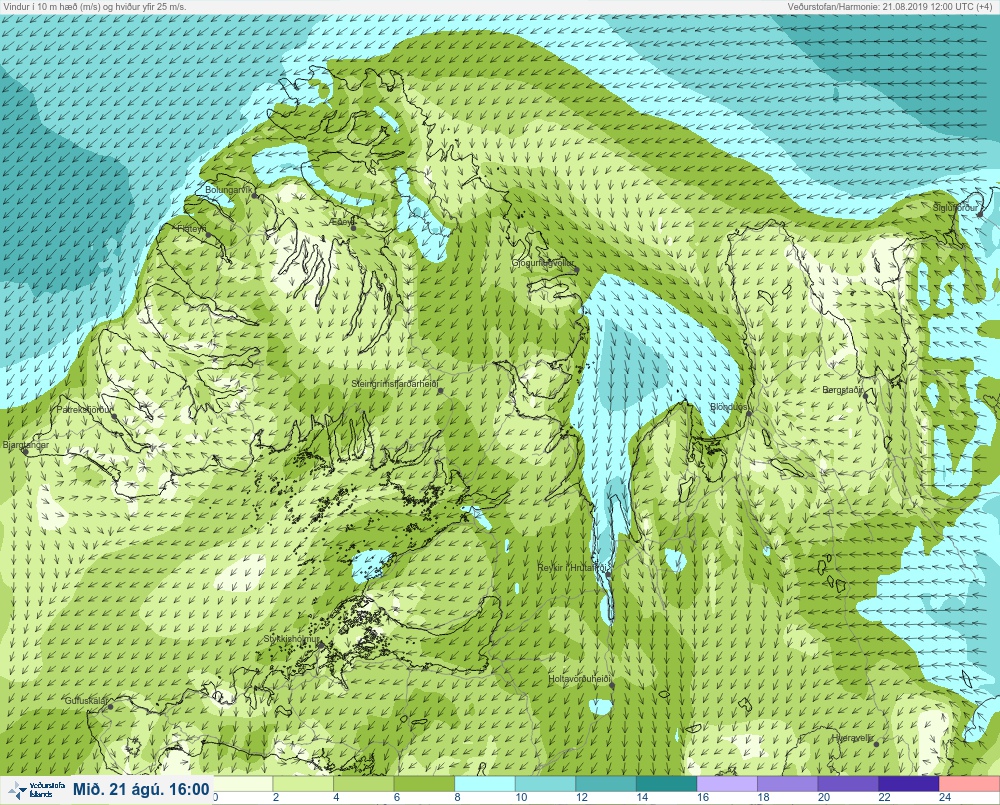Image resolution: width=1000 pixels, height=805 pixels.
Task: Click the 22–24 m/s dark indigo legend swatch
Action: click(x=909, y=783)
